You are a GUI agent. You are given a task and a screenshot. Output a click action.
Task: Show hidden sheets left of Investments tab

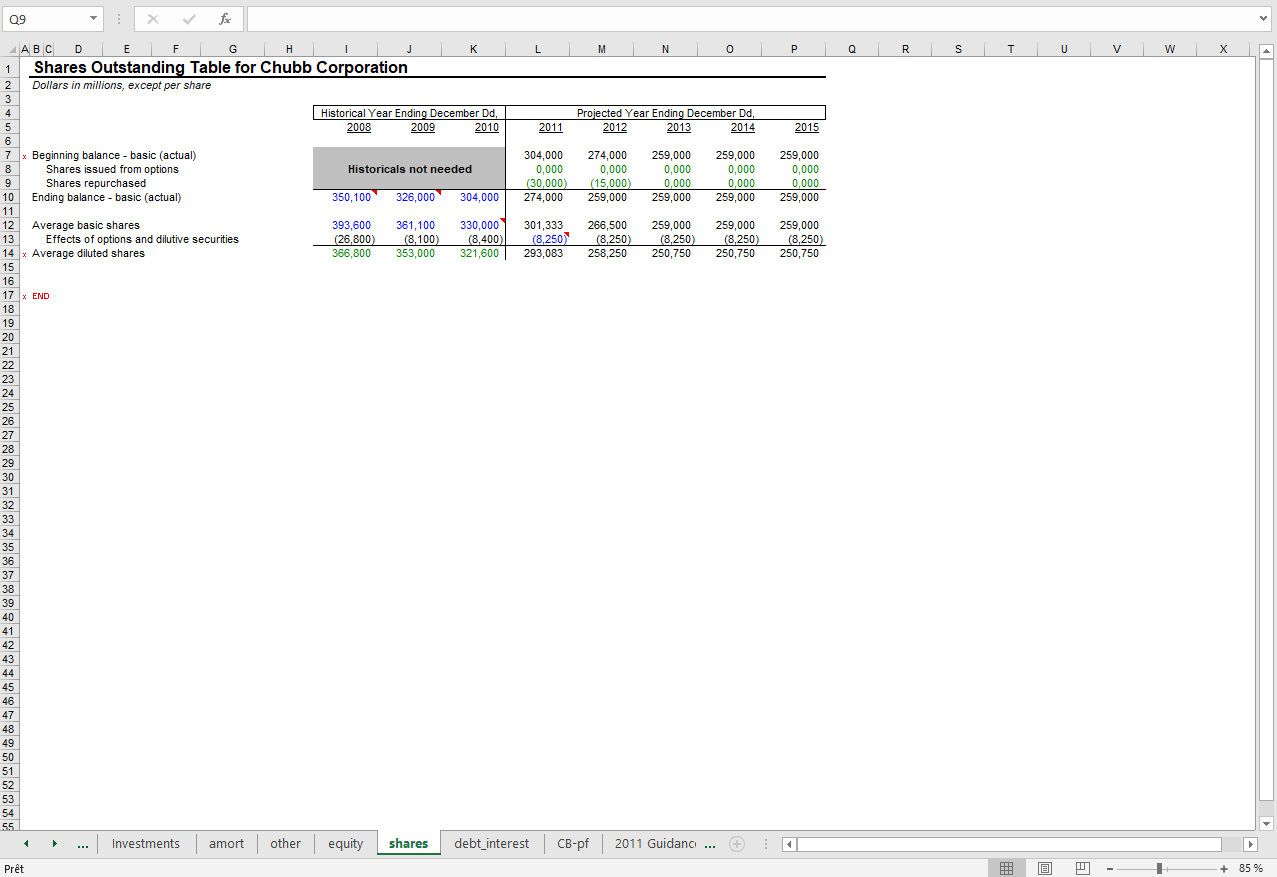(x=82, y=845)
